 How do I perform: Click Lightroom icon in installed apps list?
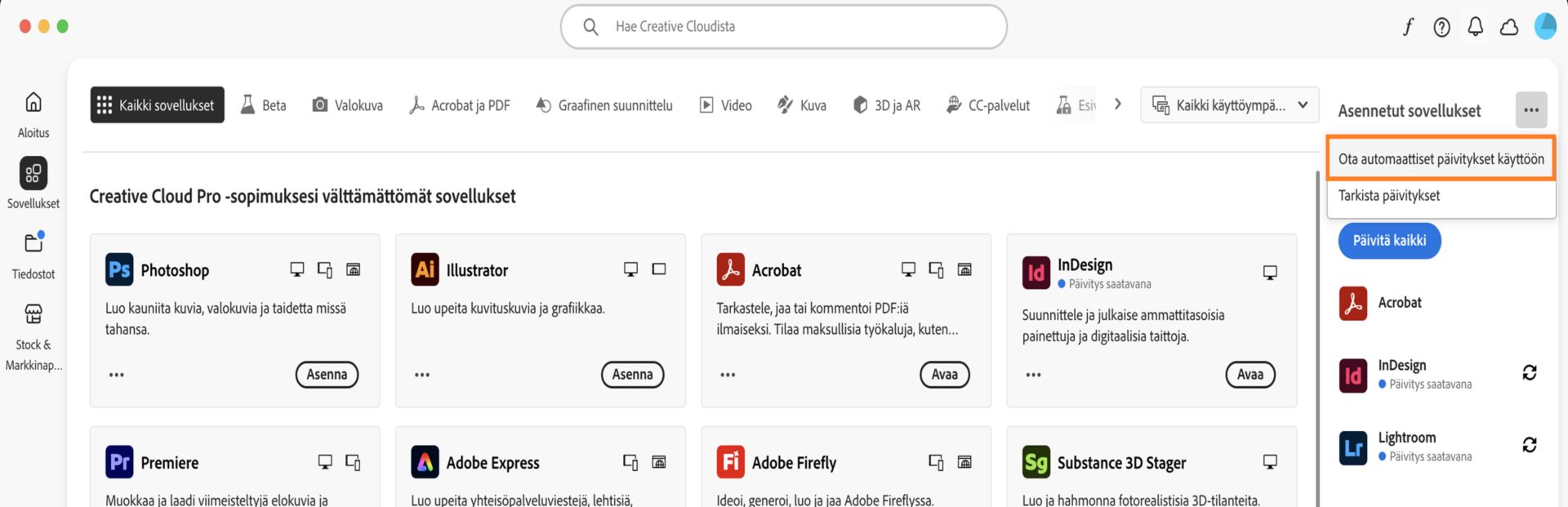[x=1353, y=448]
